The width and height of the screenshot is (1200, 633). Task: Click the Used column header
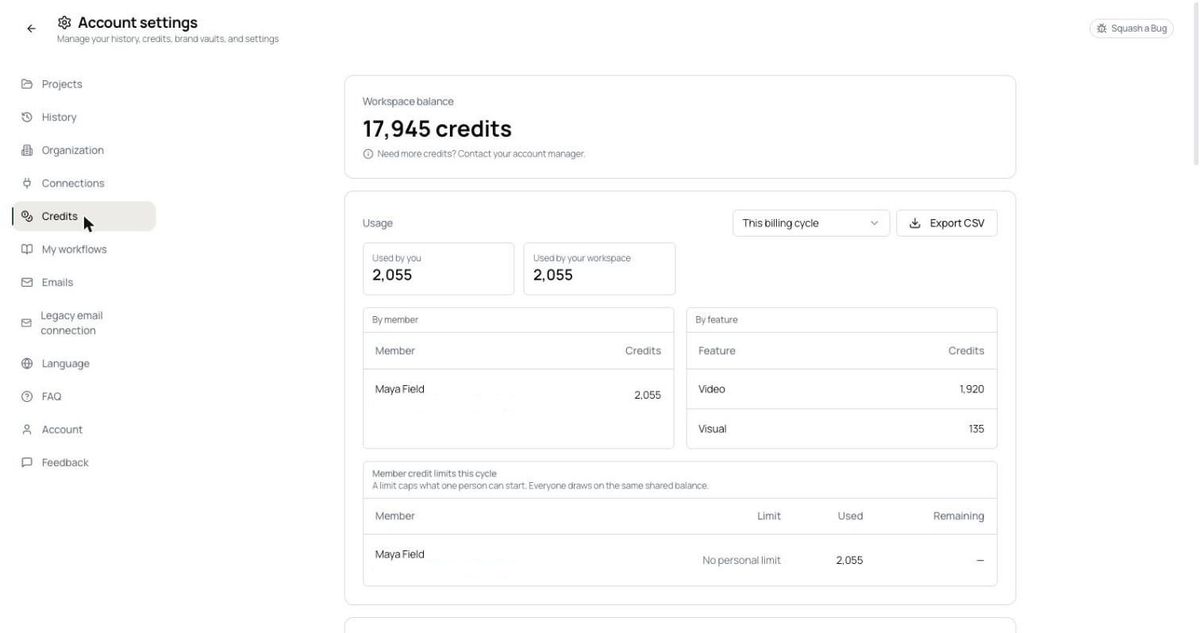(x=850, y=516)
